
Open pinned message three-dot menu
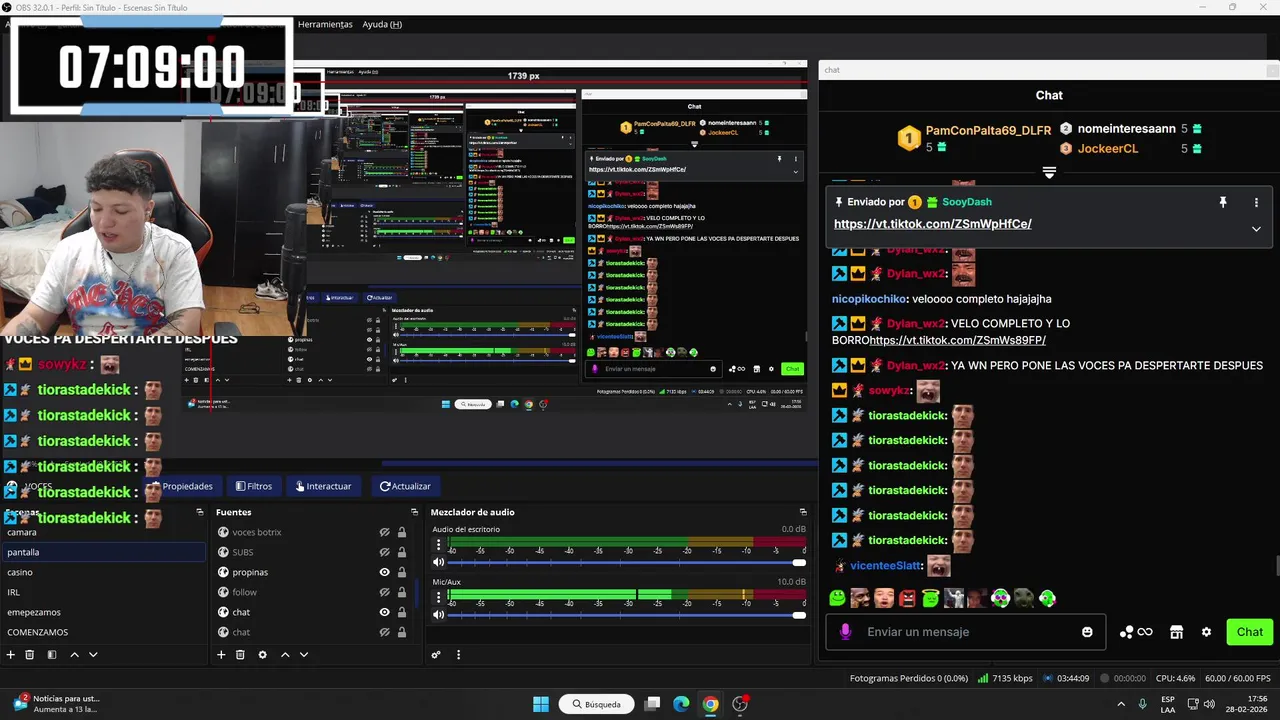pos(1256,202)
